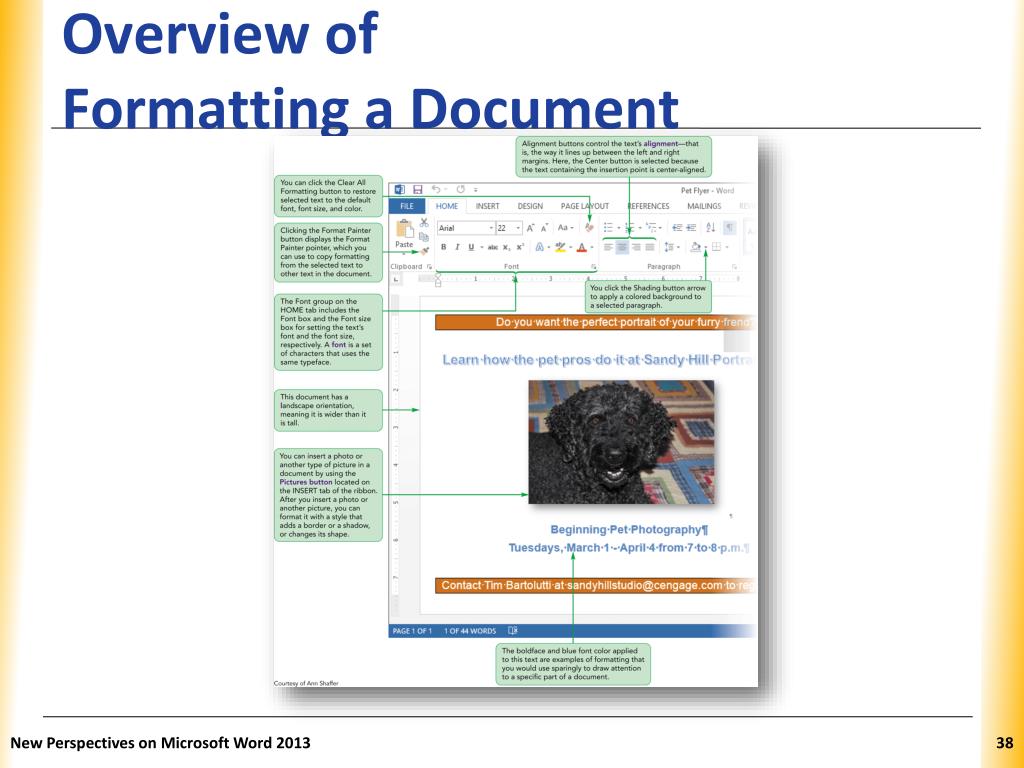The image size is (1024, 768).
Task: Toggle Strikethrough formatting
Action: point(492,247)
